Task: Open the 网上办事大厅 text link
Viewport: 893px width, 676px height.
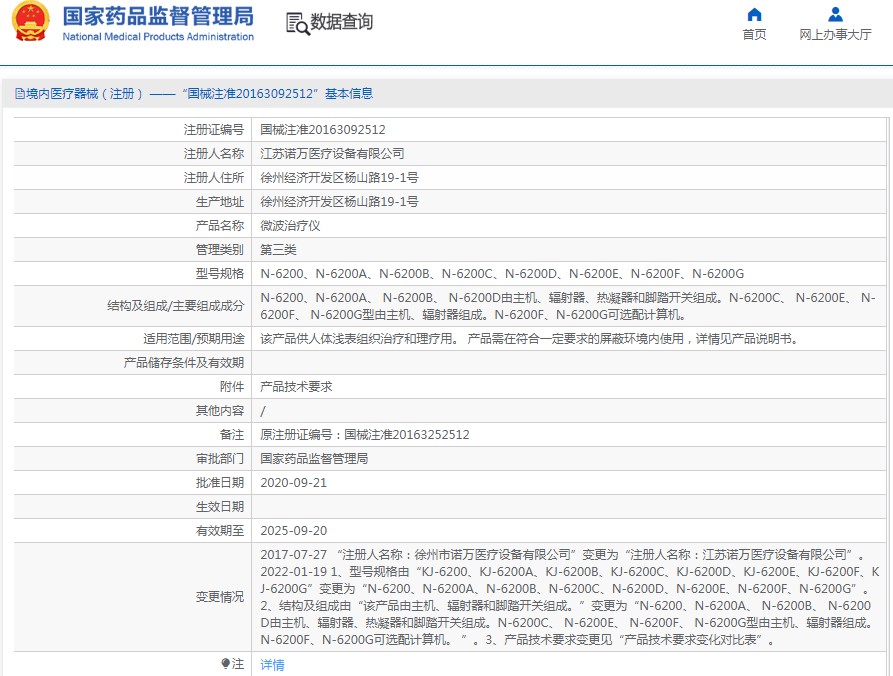Action: (835, 35)
